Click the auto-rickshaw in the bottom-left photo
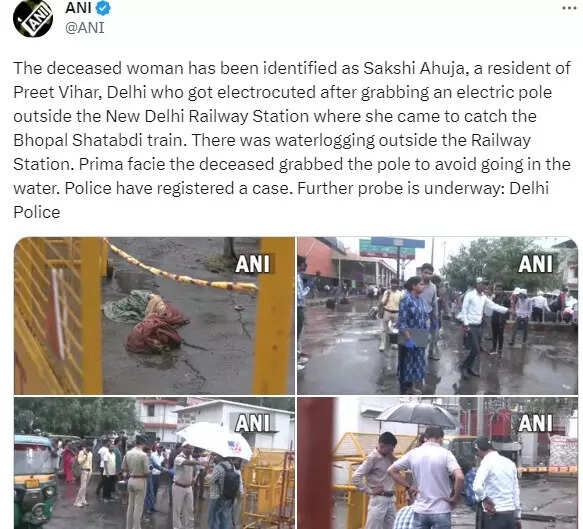Viewport: 583px width, 529px height. pyautogui.click(x=35, y=480)
